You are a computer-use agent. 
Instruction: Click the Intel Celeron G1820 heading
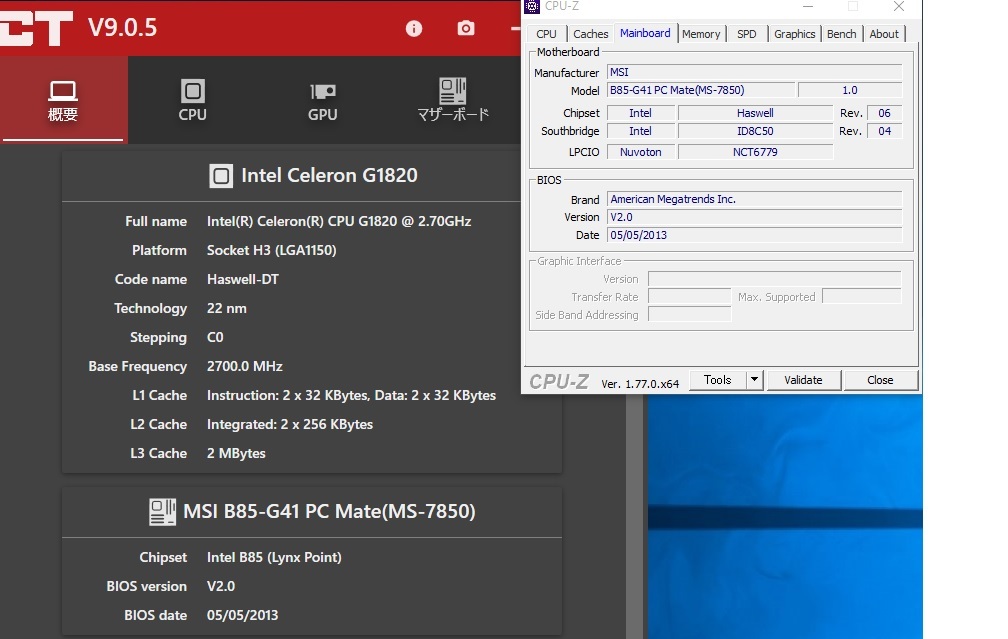329,176
